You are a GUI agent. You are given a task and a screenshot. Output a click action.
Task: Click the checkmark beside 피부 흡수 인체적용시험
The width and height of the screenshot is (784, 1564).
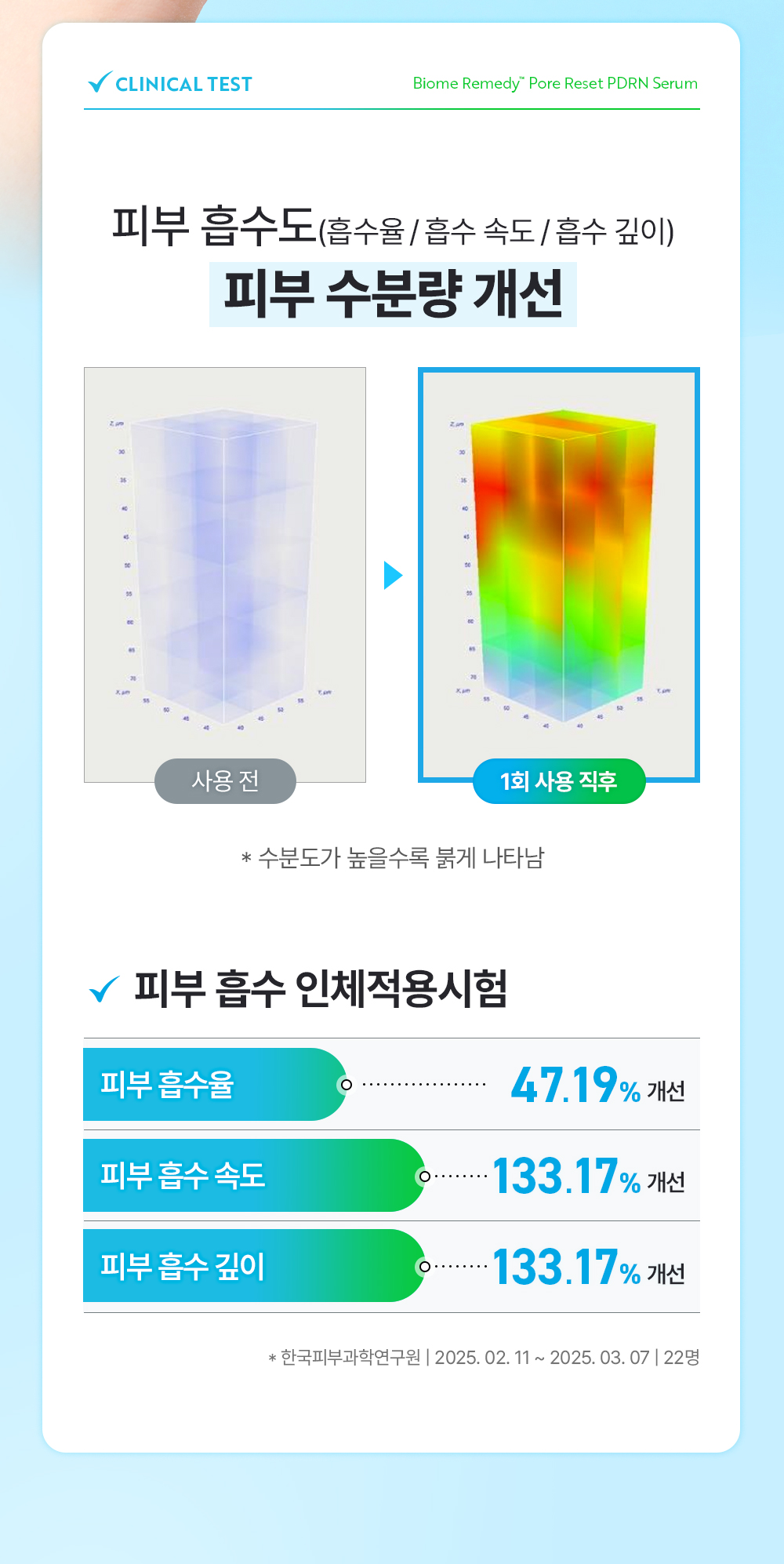click(x=104, y=988)
